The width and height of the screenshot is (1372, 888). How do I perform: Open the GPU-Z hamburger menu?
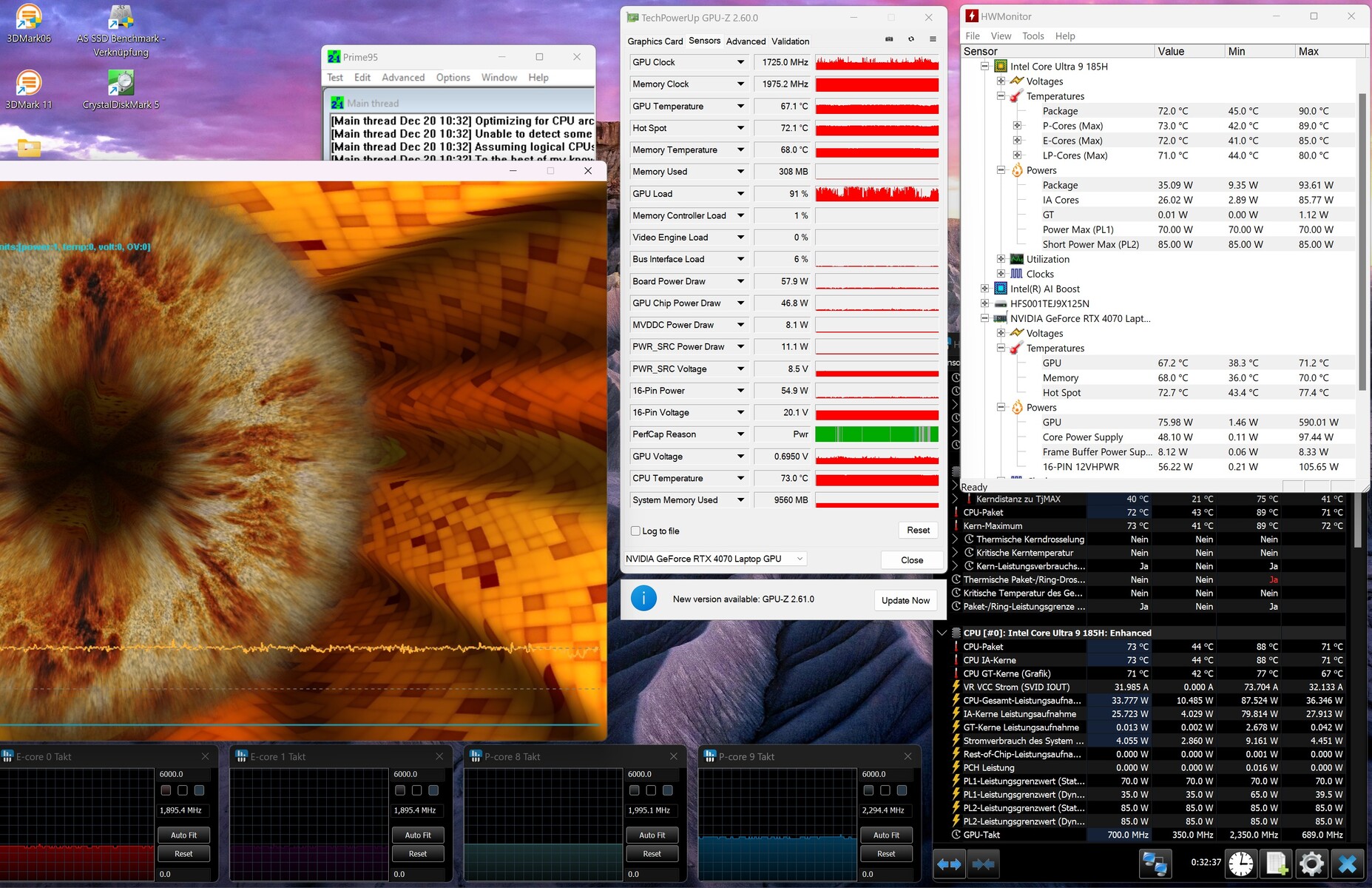coord(933,39)
